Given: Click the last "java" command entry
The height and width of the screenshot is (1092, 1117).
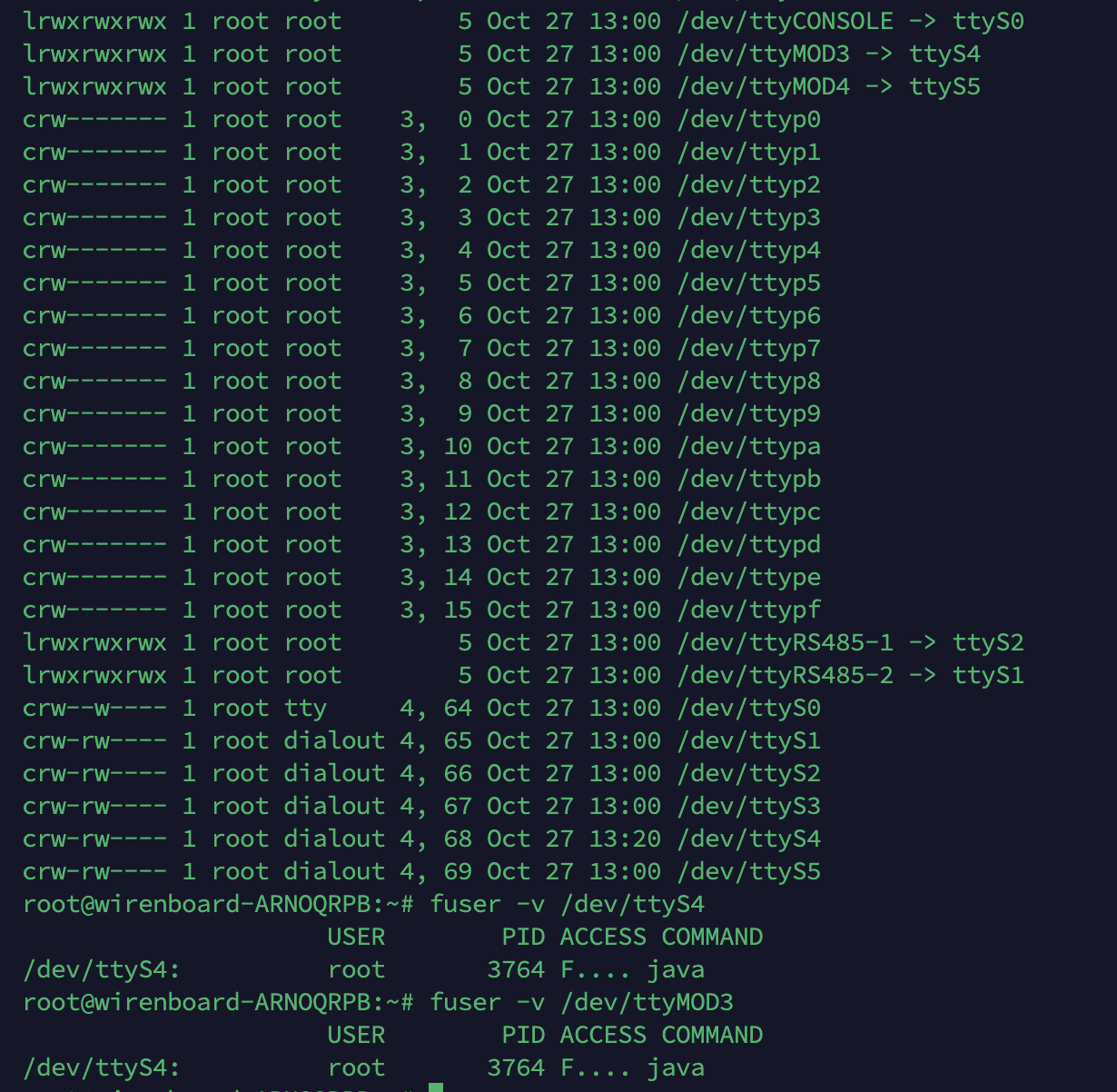Looking at the screenshot, I should tap(676, 1067).
